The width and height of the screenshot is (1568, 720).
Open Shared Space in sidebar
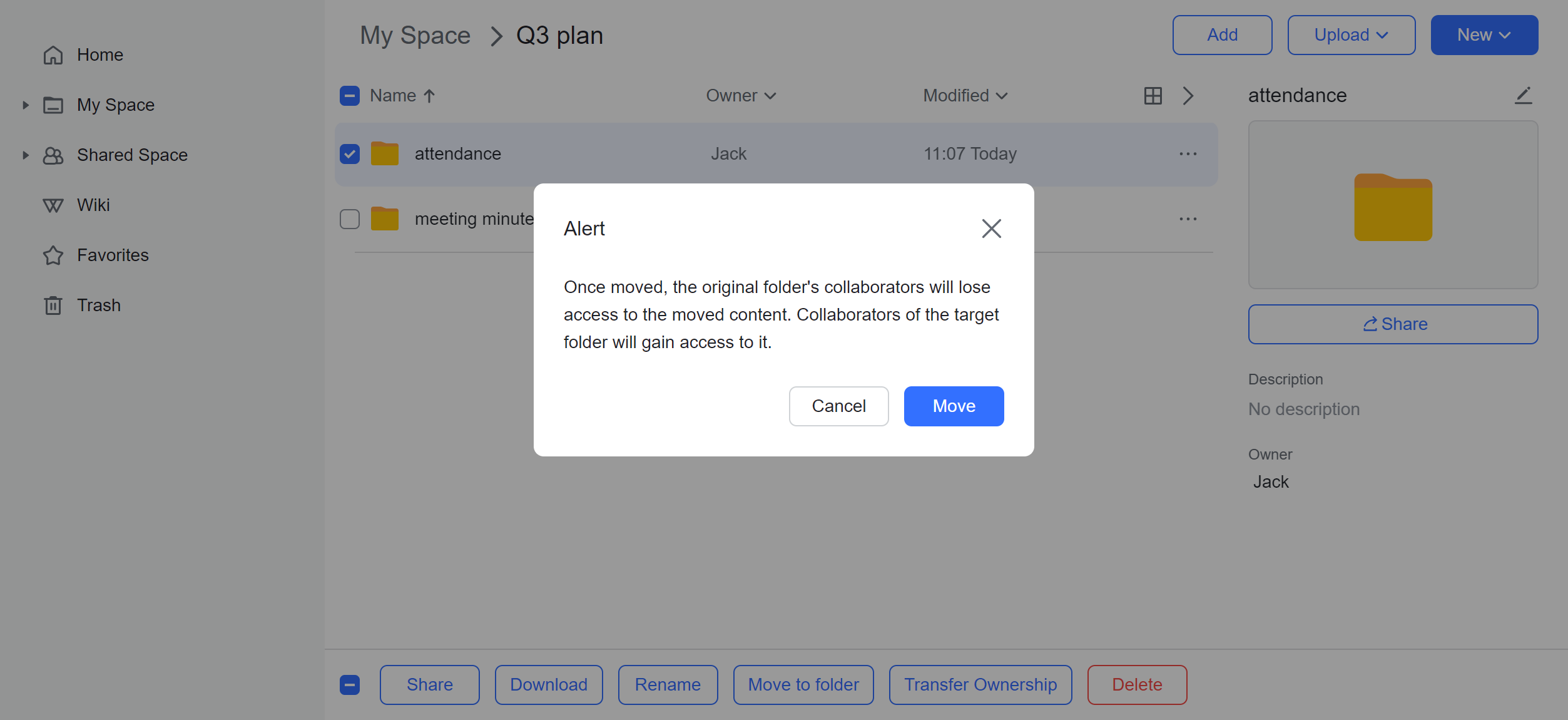coord(132,155)
